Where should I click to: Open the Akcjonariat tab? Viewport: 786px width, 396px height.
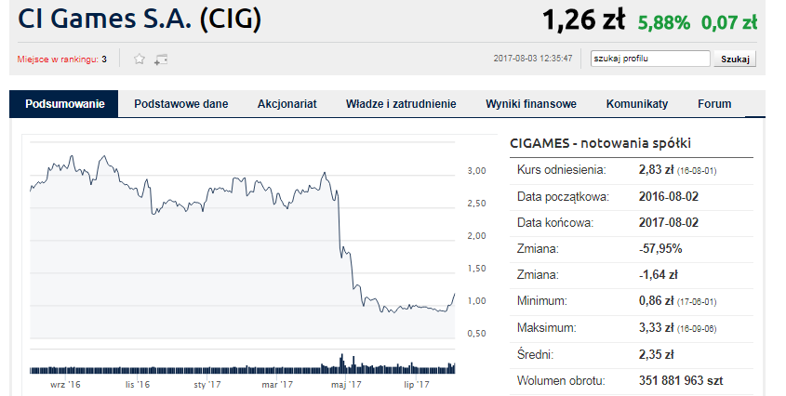287,104
